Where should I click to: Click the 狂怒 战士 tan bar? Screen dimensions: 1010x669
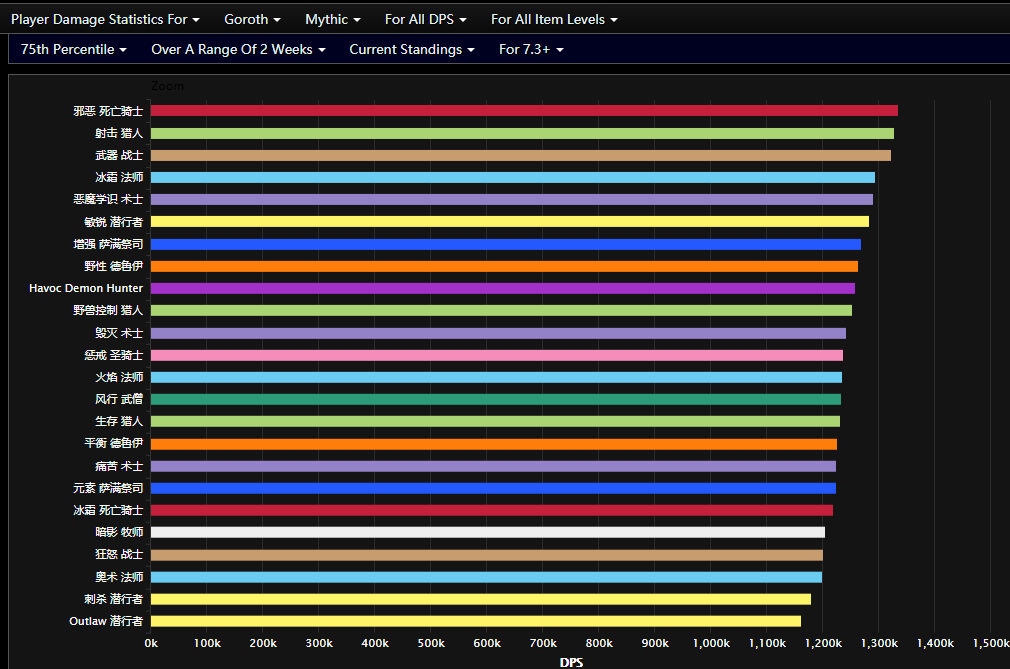[x=487, y=554]
